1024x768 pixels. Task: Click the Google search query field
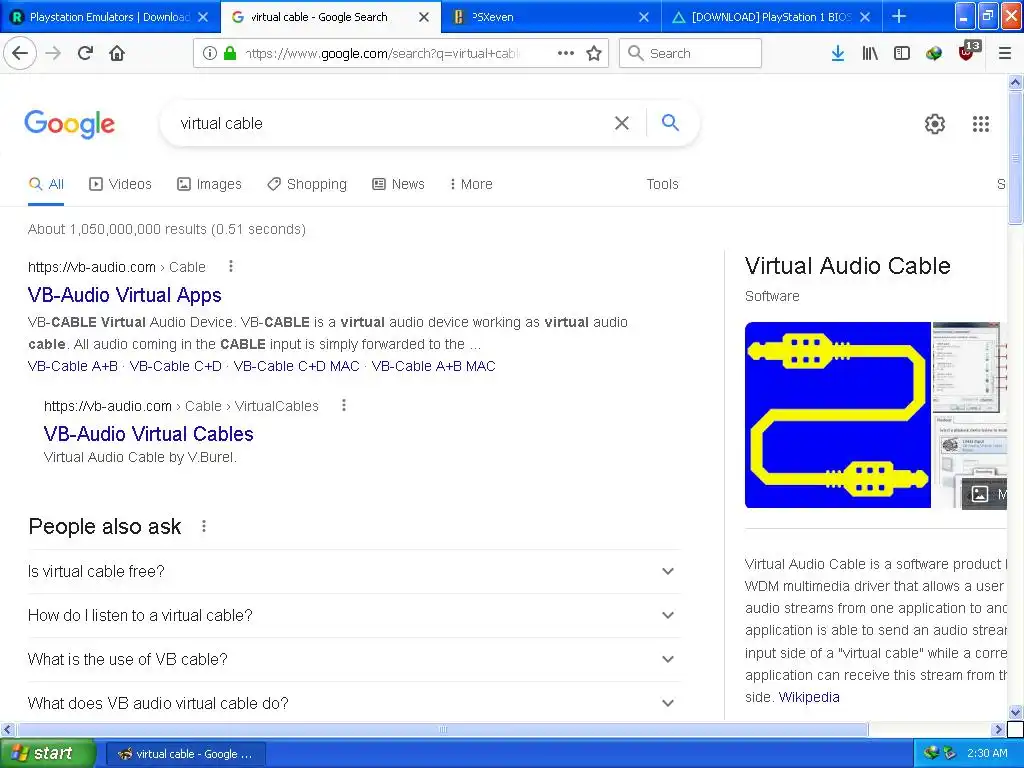392,123
